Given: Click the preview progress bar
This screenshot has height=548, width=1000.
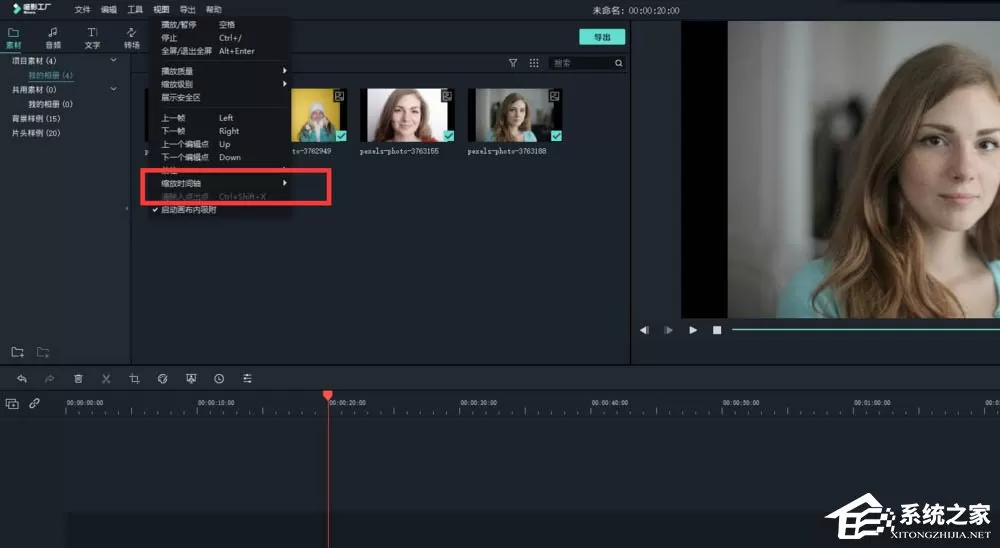Looking at the screenshot, I should point(866,330).
